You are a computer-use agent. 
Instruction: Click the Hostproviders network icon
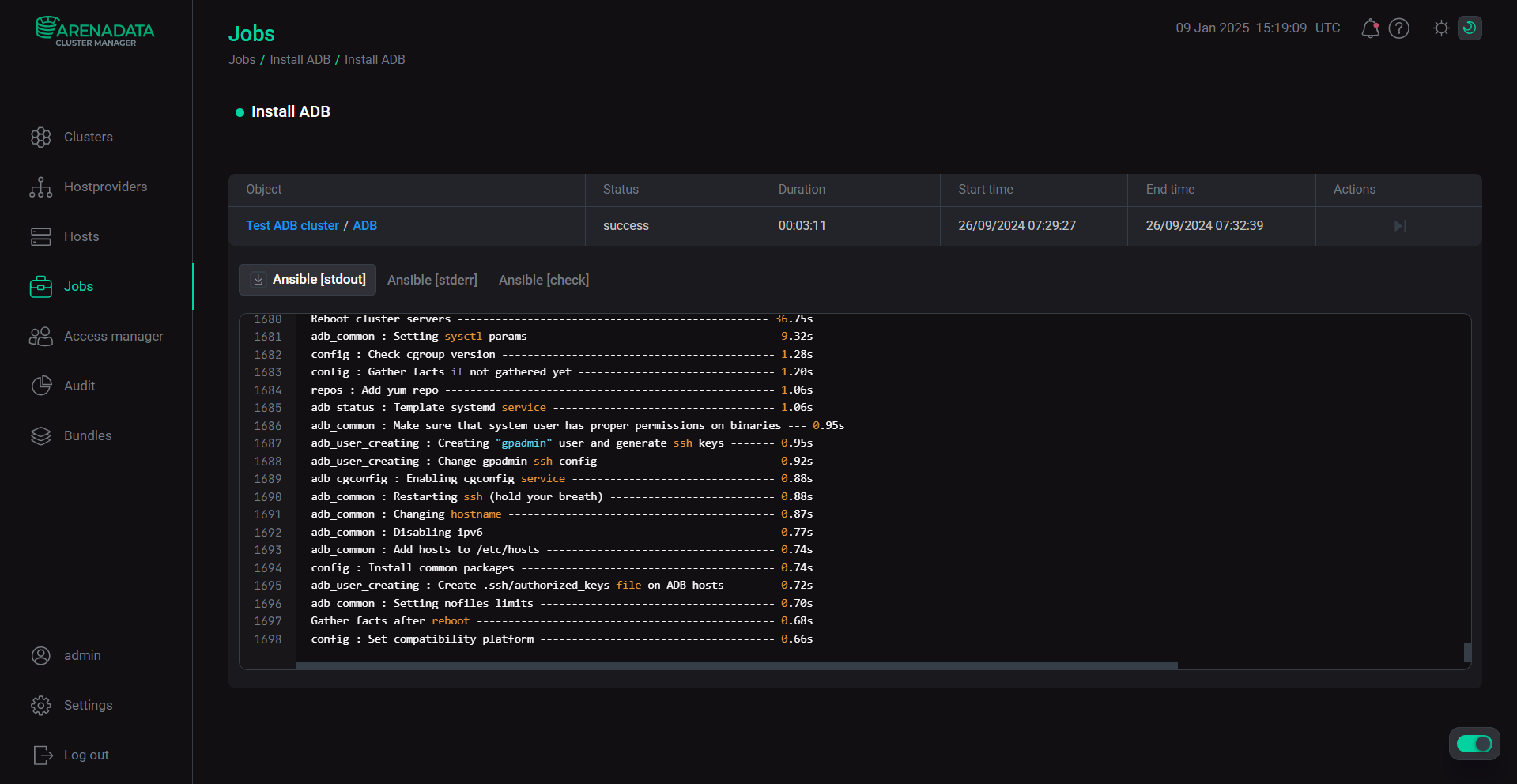coord(41,187)
